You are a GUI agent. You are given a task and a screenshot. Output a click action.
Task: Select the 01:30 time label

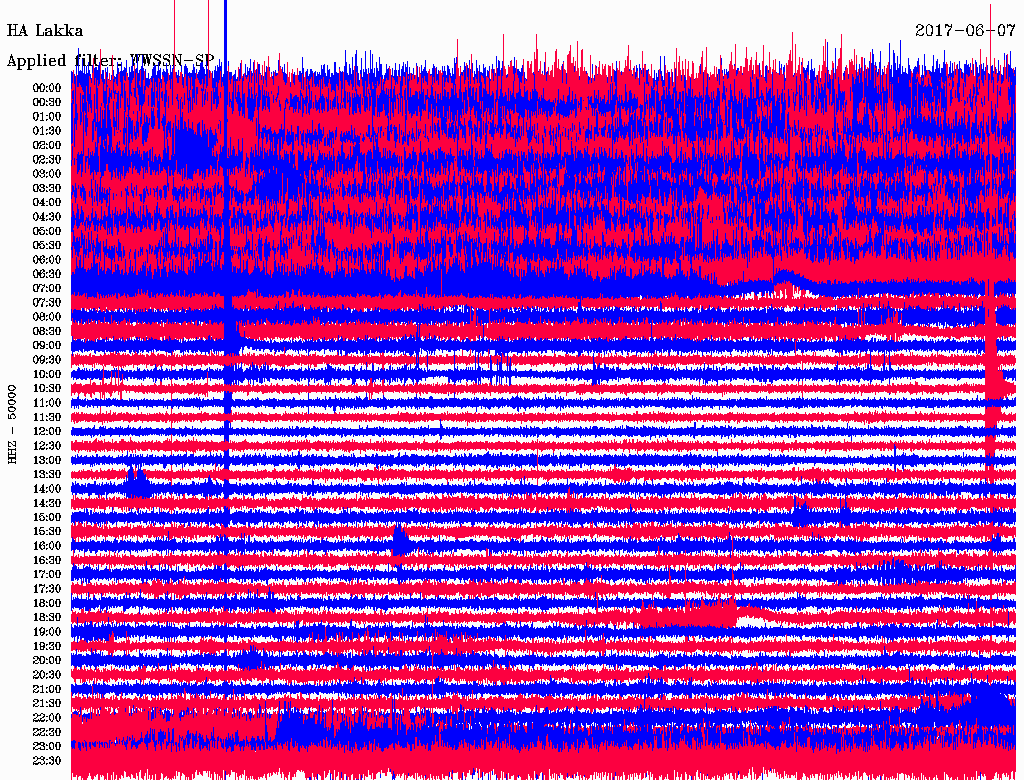coord(47,131)
